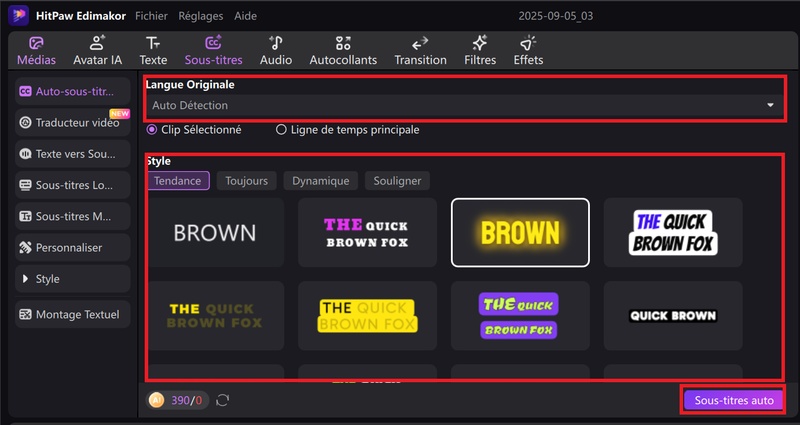Open the Effets tool

coord(528,44)
